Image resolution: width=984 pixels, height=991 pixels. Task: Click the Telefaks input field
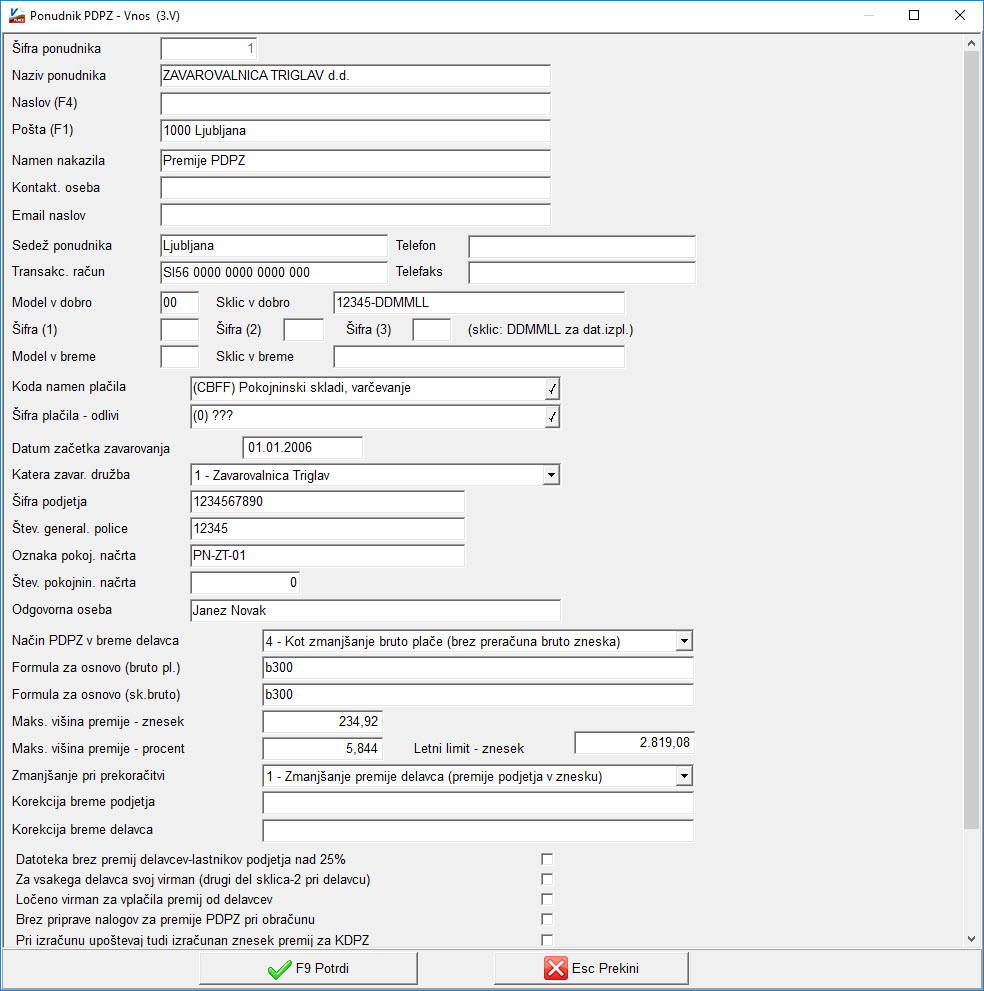(581, 272)
